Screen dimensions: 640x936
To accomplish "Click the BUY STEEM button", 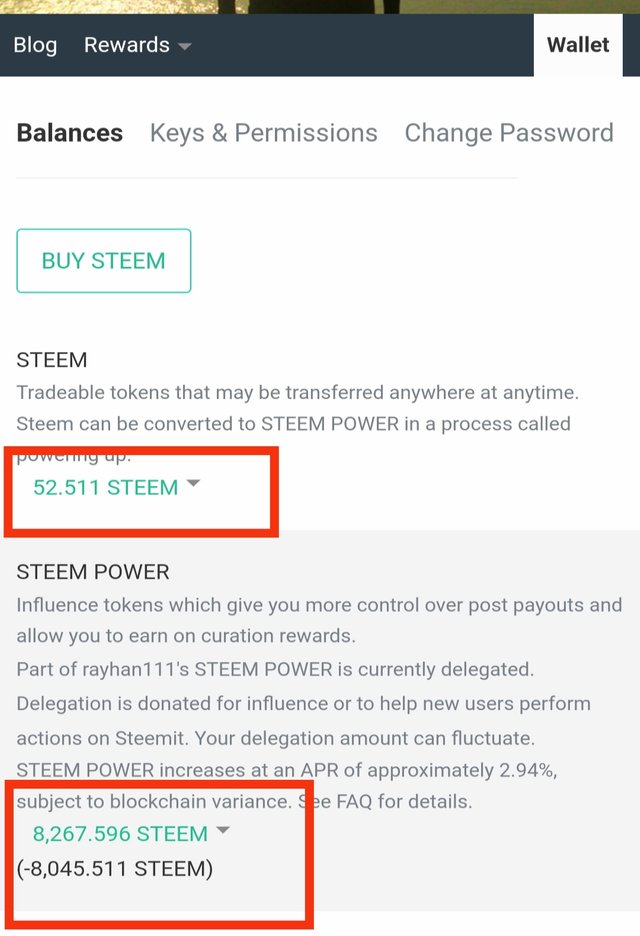I will tap(104, 261).
